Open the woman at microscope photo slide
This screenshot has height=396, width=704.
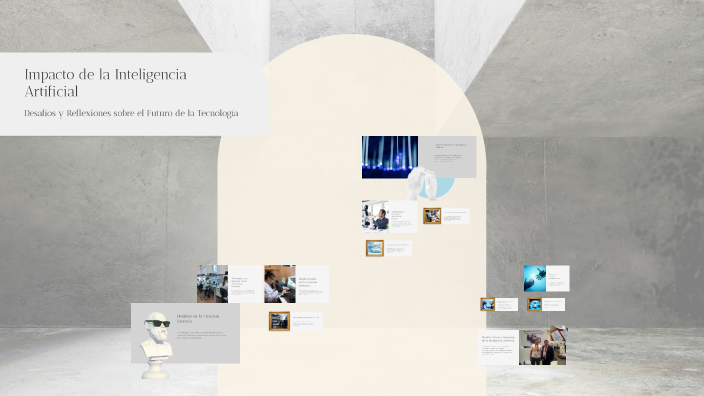280,284
